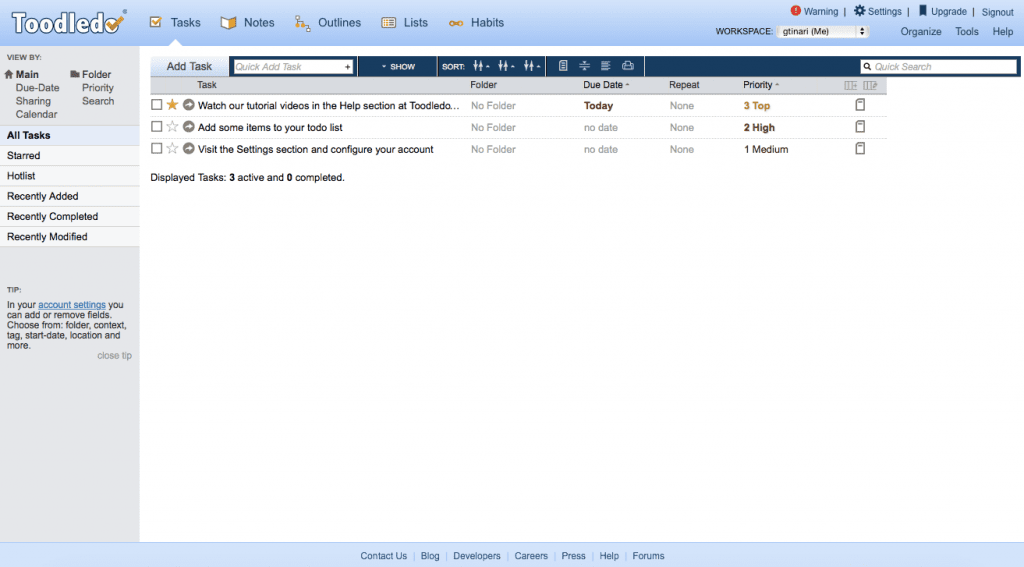Image resolution: width=1024 pixels, height=567 pixels.
Task: Click the plus in Quick Add Task field
Action: coord(347,67)
